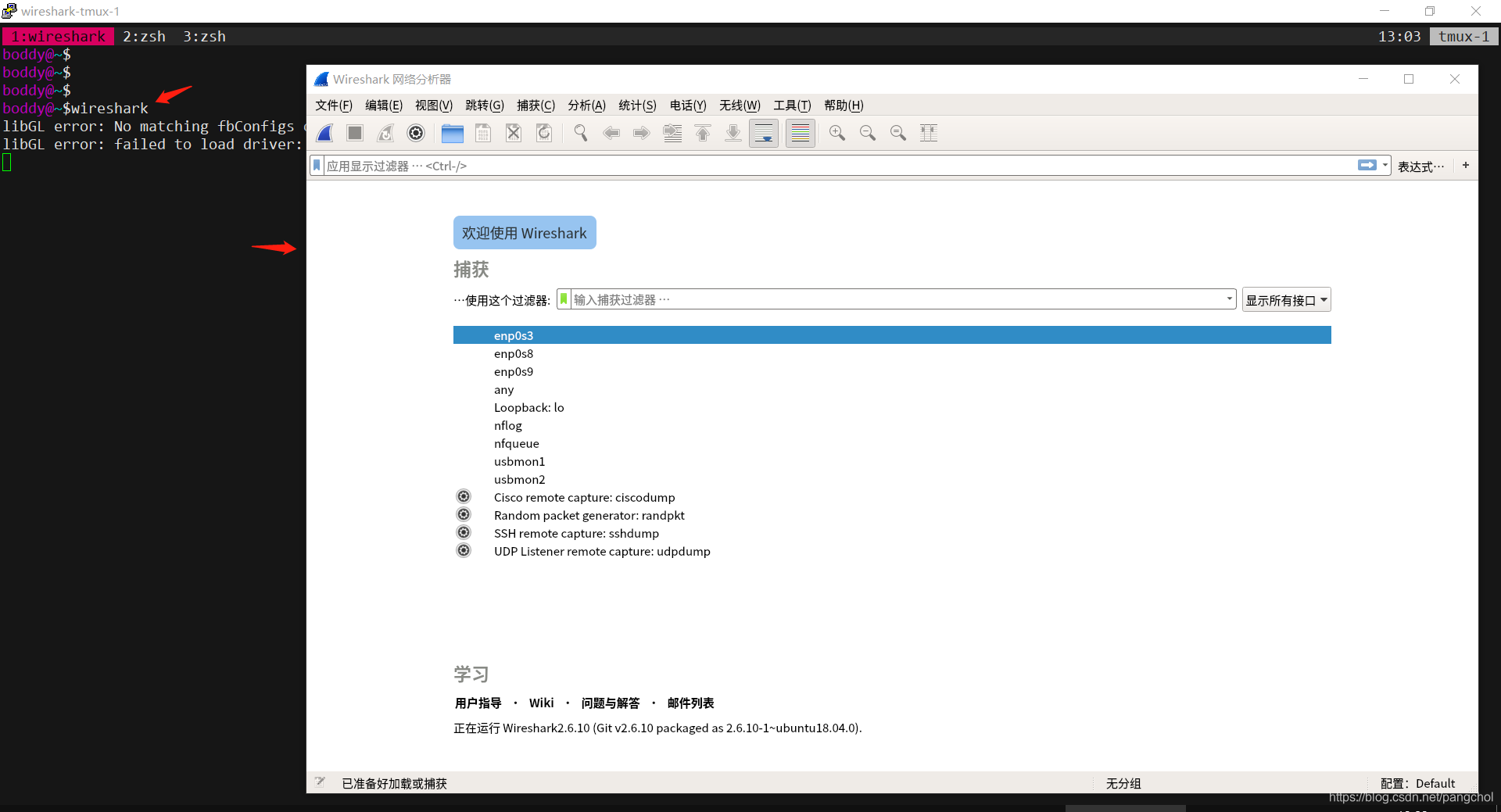Switch to tmux window 2:zsh
This screenshot has height=812, width=1501.
pyautogui.click(x=144, y=37)
